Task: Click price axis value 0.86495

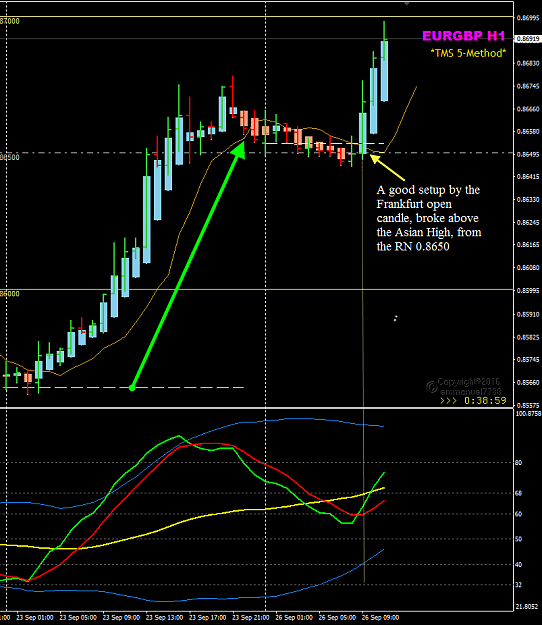Action: coord(528,154)
